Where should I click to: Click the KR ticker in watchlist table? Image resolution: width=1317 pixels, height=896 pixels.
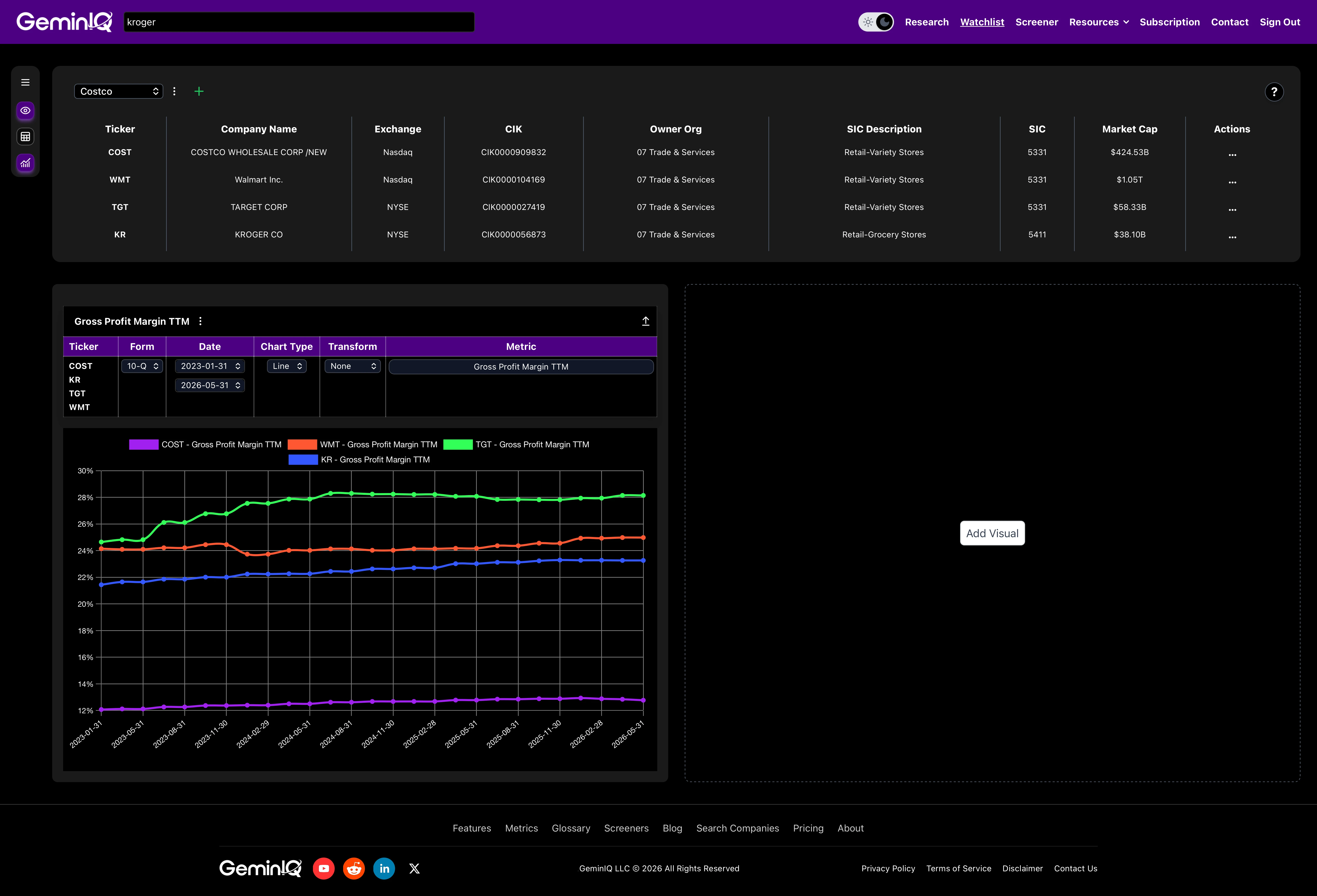pos(120,234)
